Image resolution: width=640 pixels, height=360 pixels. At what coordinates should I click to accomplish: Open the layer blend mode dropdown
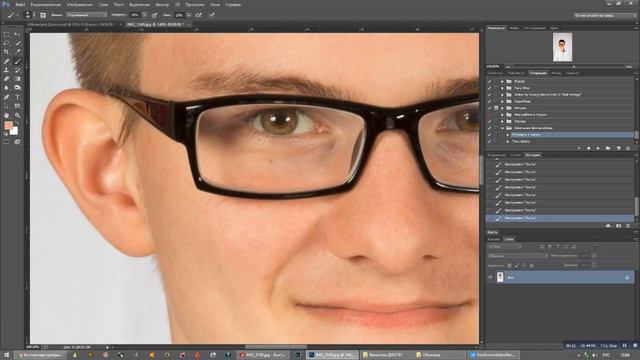[518, 256]
